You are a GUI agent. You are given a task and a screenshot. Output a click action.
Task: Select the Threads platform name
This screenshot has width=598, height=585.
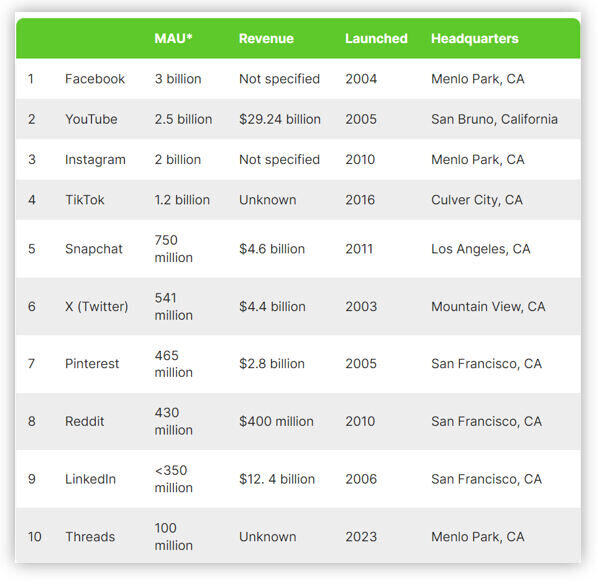point(90,537)
